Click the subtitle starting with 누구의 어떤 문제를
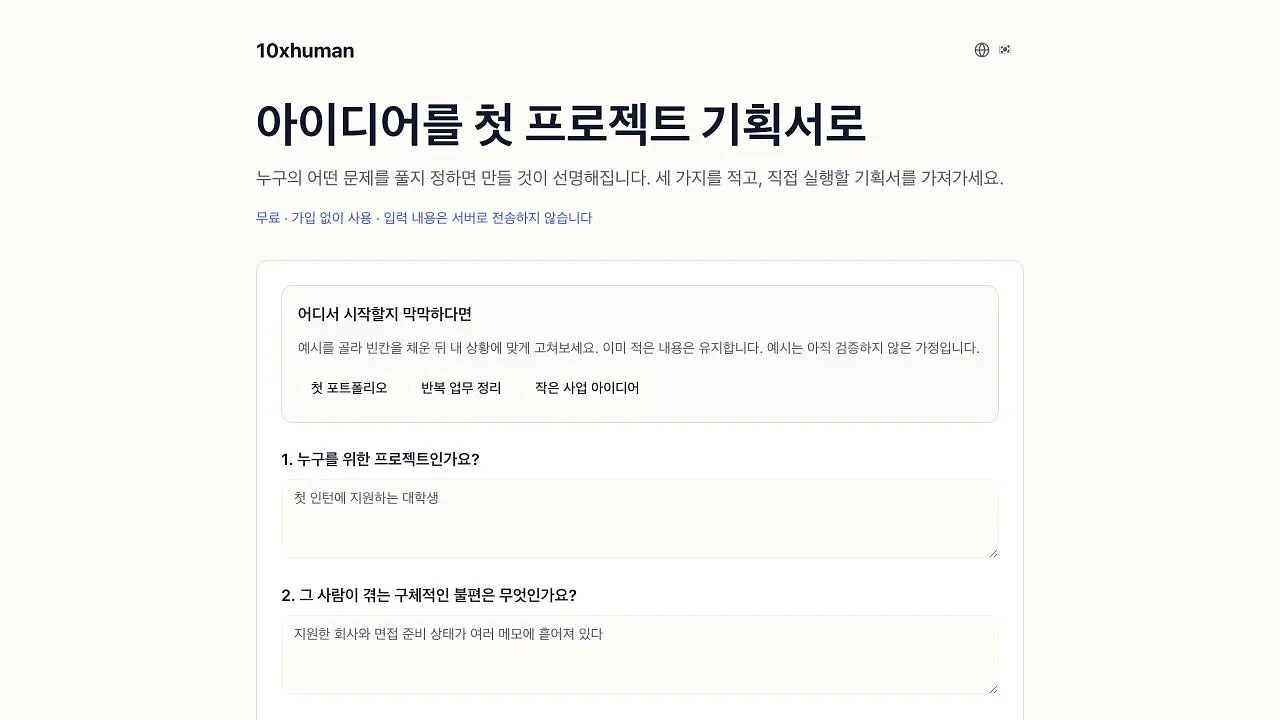 click(x=630, y=178)
